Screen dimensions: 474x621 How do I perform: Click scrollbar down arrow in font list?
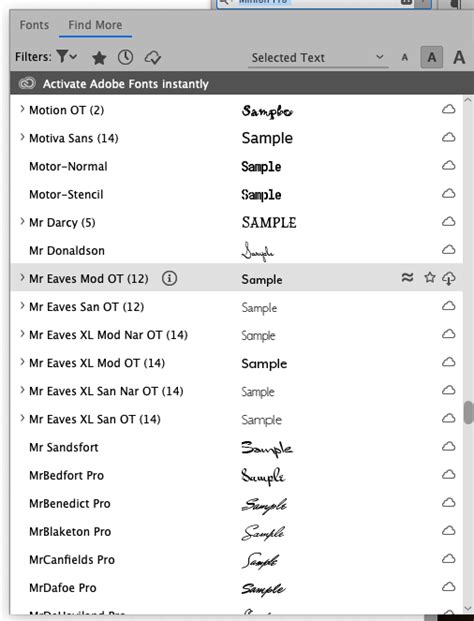click(x=468, y=609)
